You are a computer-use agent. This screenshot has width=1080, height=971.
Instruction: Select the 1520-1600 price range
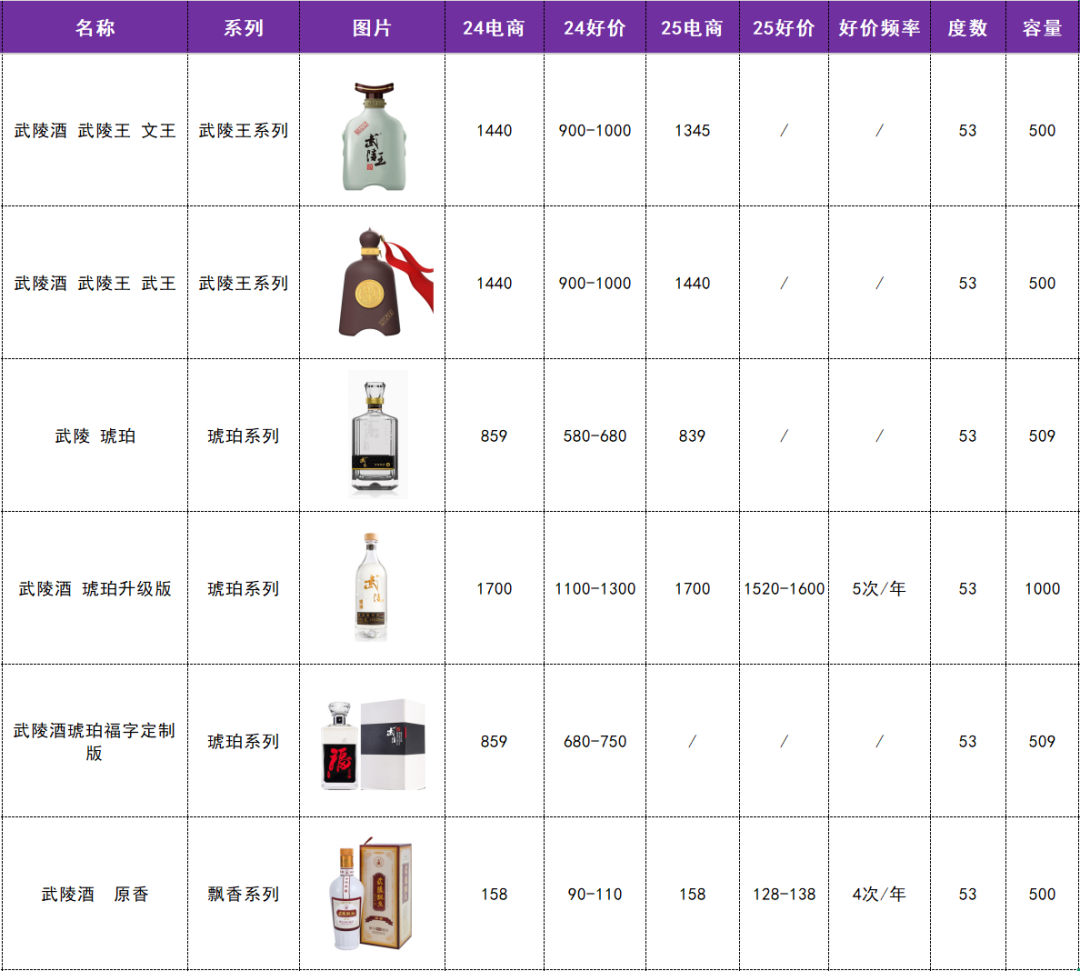(x=784, y=589)
